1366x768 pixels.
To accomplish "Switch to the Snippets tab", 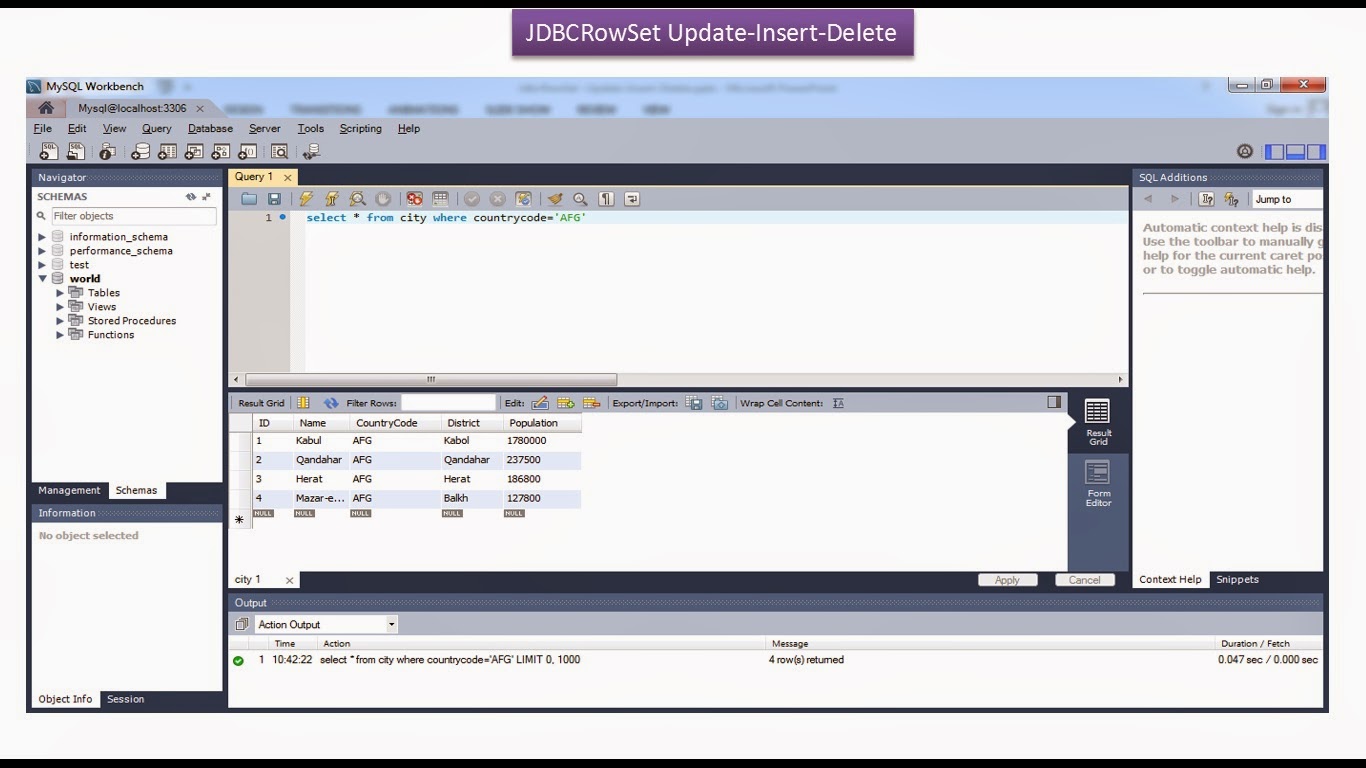I will click(x=1237, y=579).
